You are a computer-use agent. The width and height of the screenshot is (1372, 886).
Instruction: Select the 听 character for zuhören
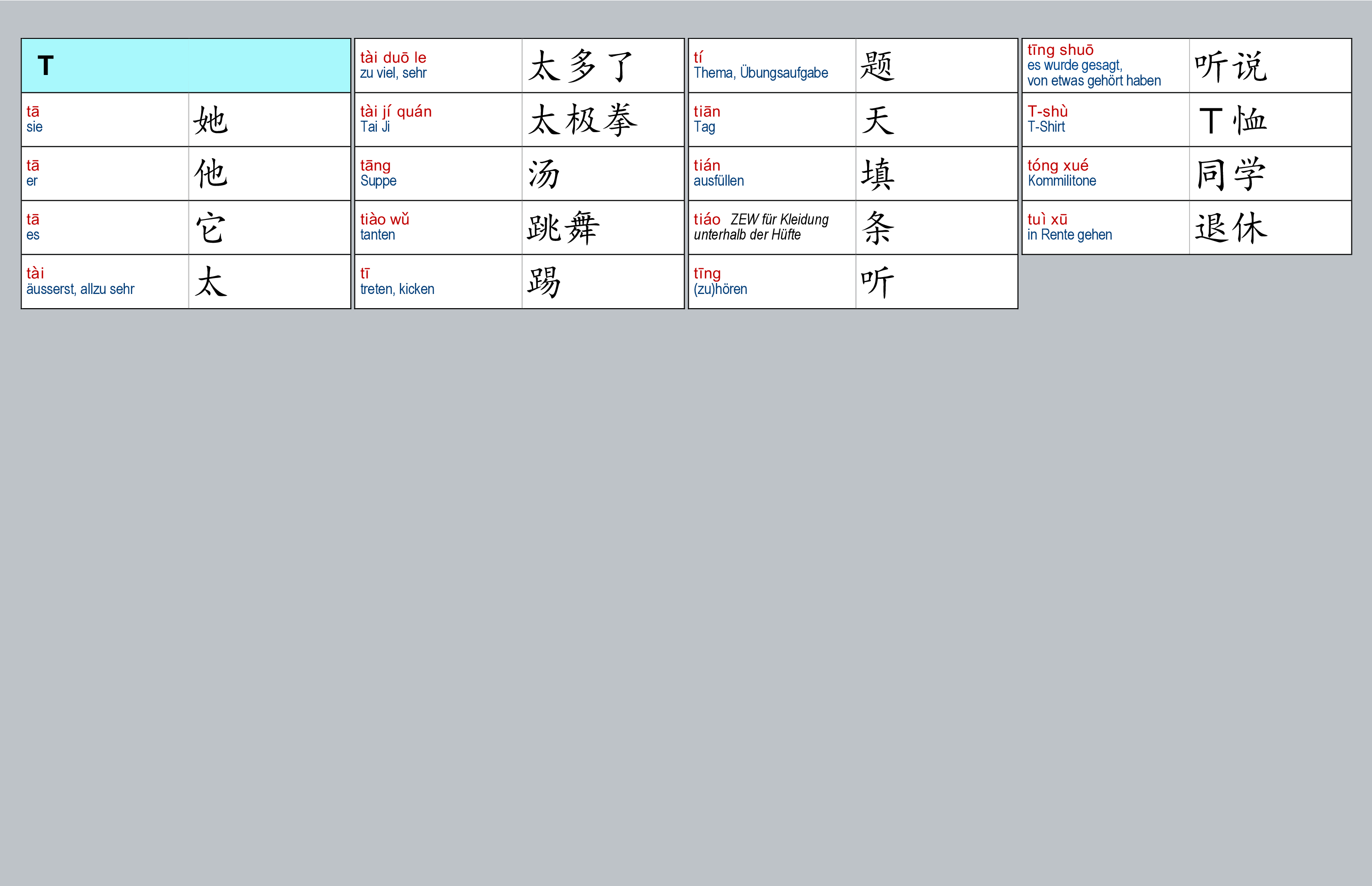877,282
